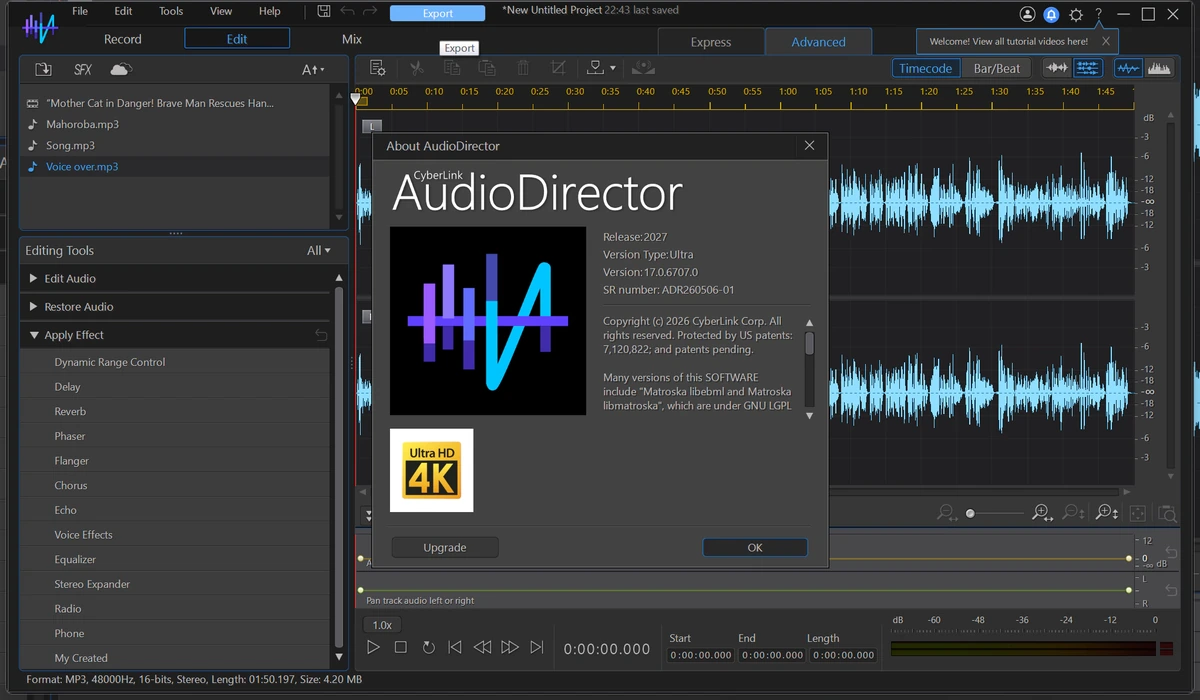This screenshot has height=700, width=1200.
Task: Open the track settings icon above timeline
Action: point(377,68)
